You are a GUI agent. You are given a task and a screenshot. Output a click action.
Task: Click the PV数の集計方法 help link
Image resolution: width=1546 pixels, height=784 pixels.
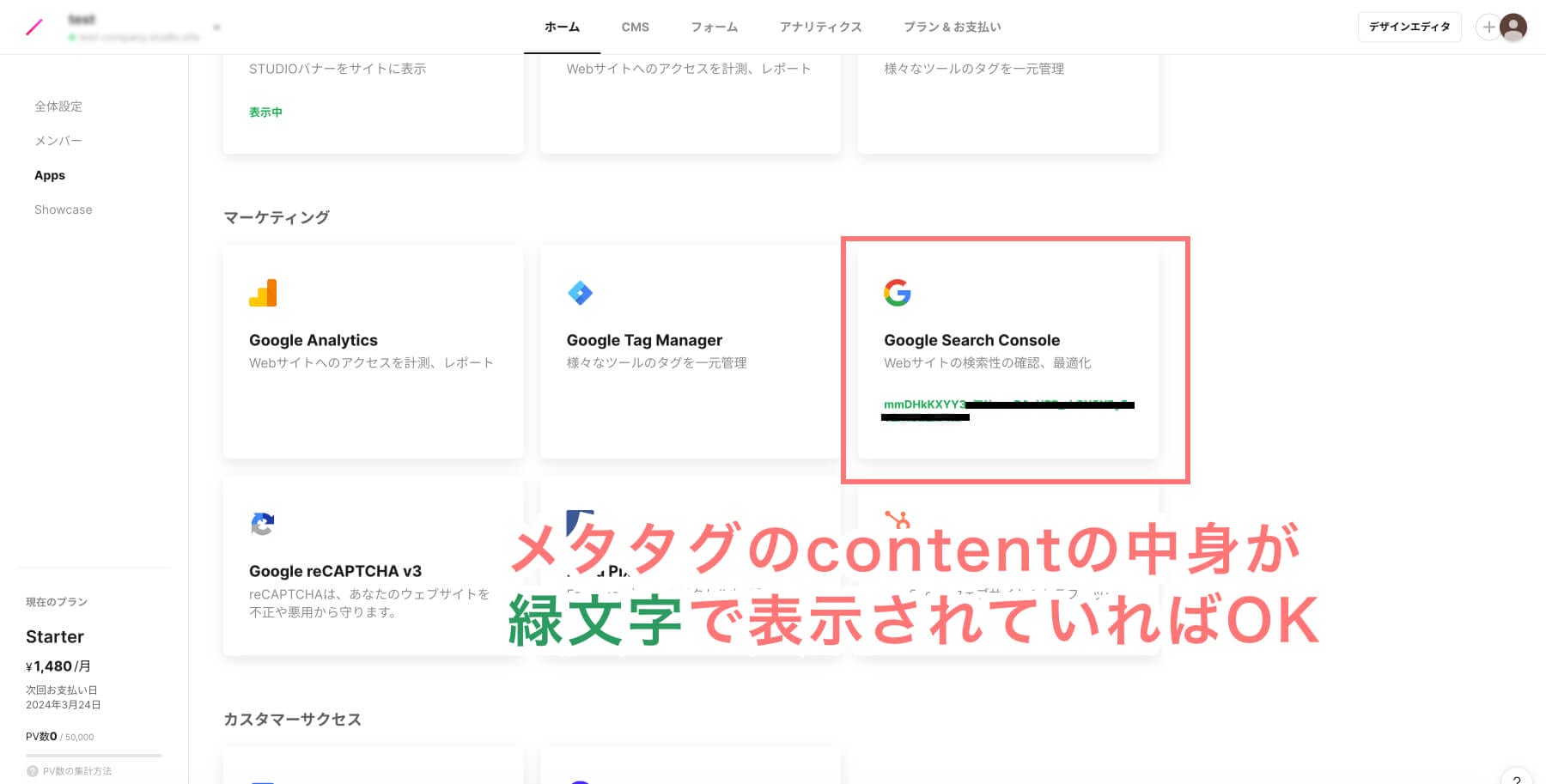[76, 771]
